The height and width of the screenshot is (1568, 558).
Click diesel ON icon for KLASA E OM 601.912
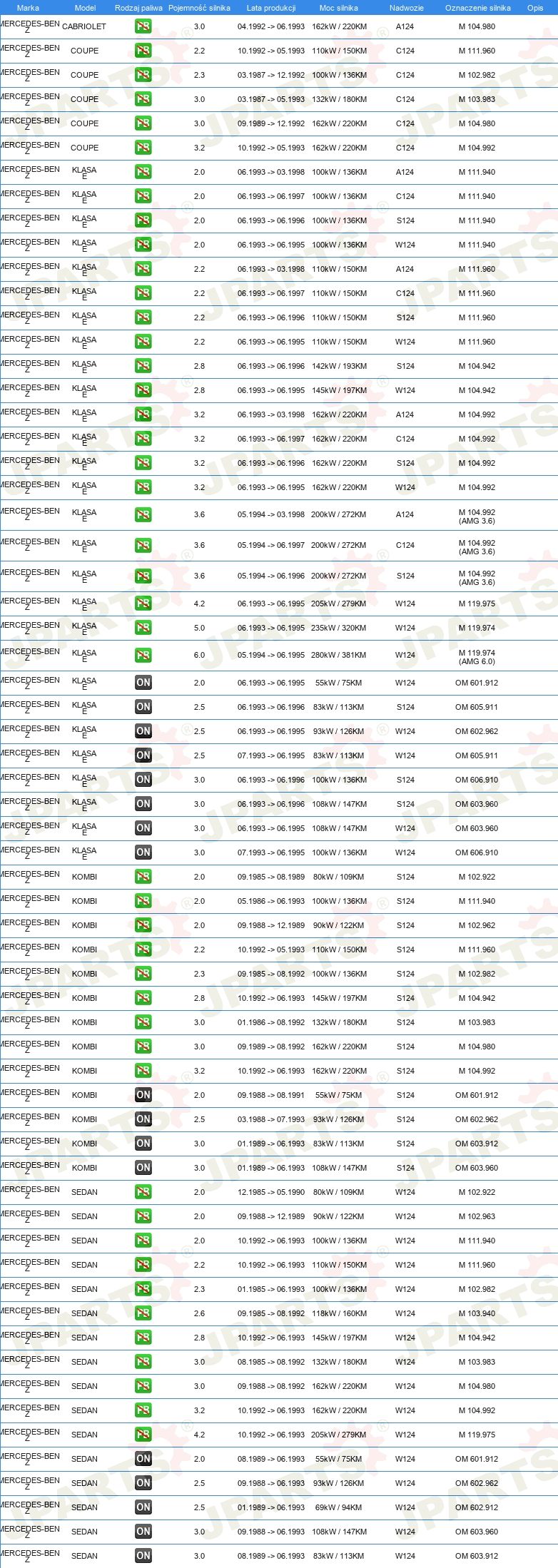pyautogui.click(x=143, y=683)
